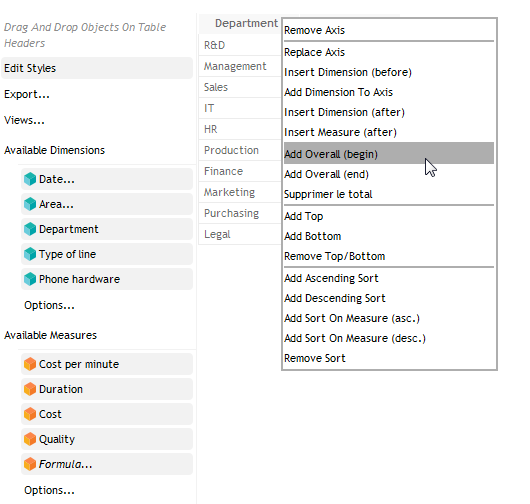530x504 pixels.
Task: Select Add Overall (begin) menu entry
Action: coord(389,154)
